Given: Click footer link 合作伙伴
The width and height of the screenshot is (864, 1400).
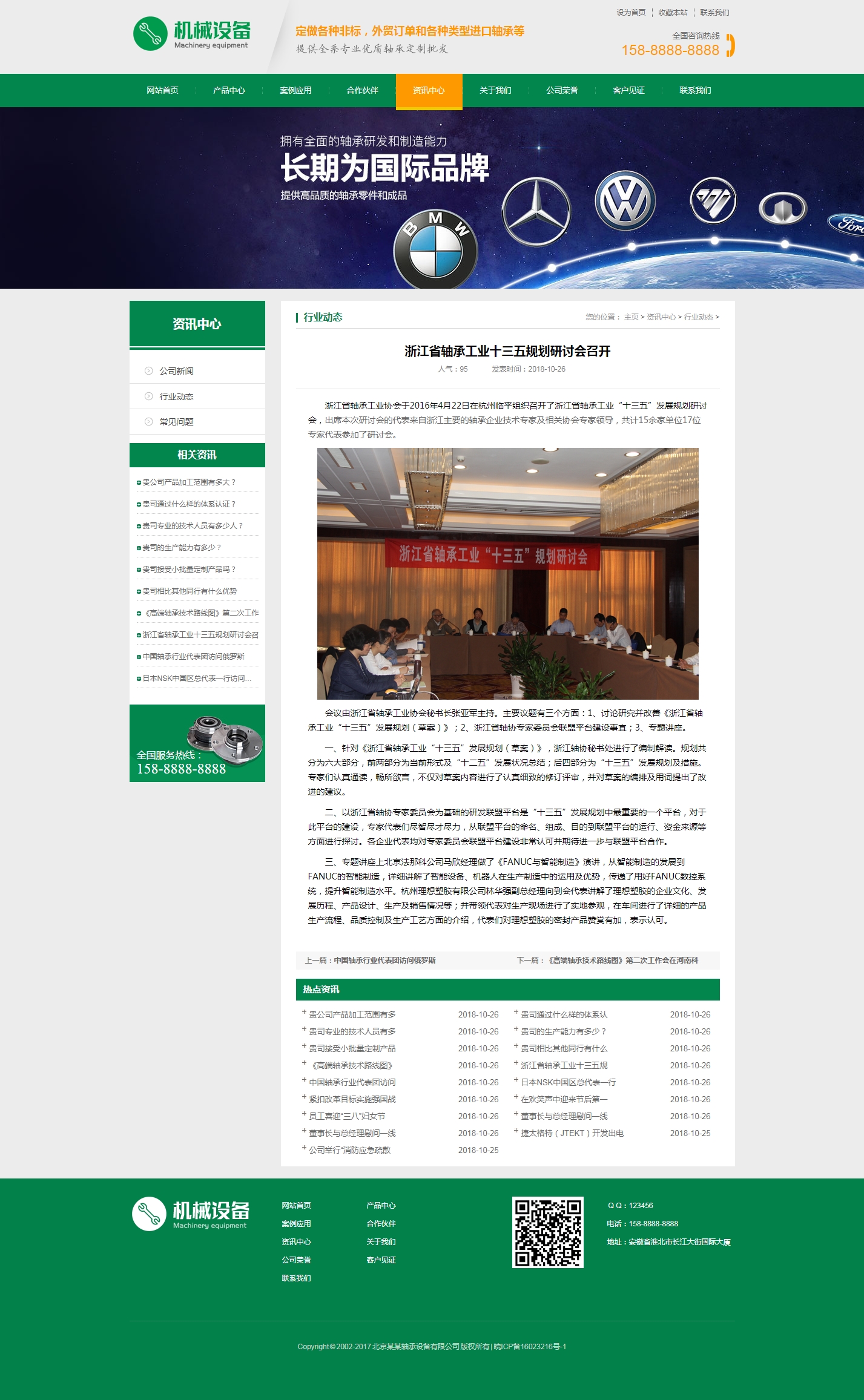Looking at the screenshot, I should [381, 1224].
